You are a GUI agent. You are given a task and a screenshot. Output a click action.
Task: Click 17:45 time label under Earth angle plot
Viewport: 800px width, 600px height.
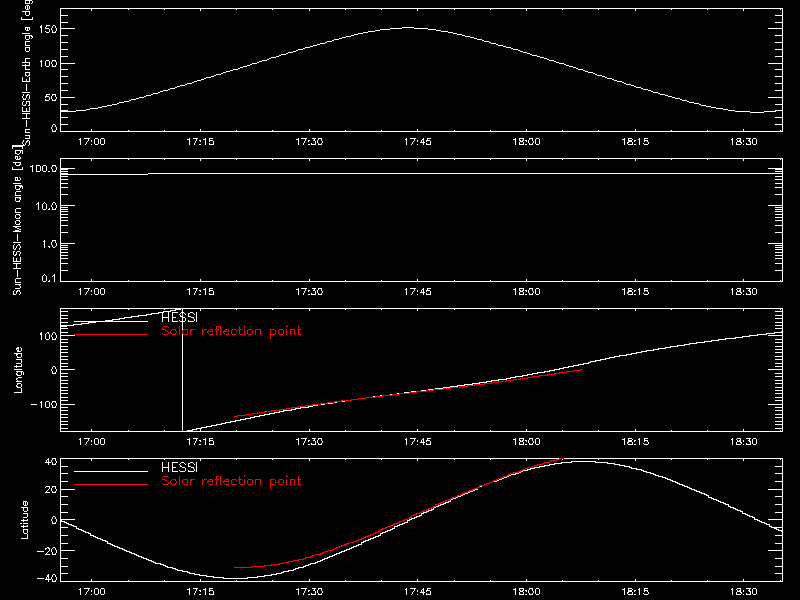pos(417,141)
